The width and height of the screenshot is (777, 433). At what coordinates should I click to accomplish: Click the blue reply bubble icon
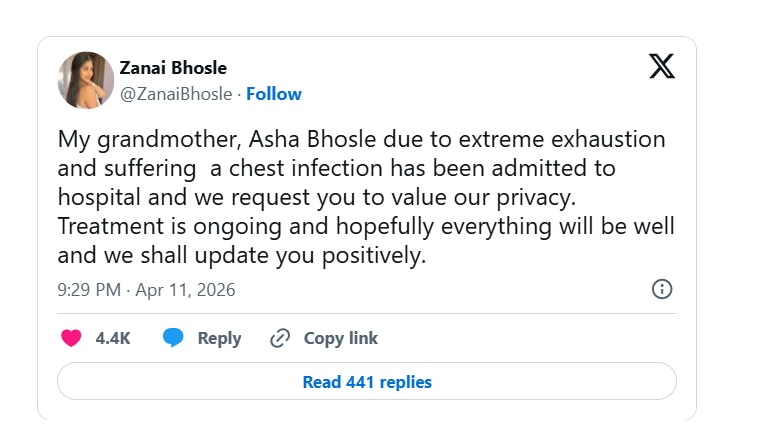[x=173, y=338]
